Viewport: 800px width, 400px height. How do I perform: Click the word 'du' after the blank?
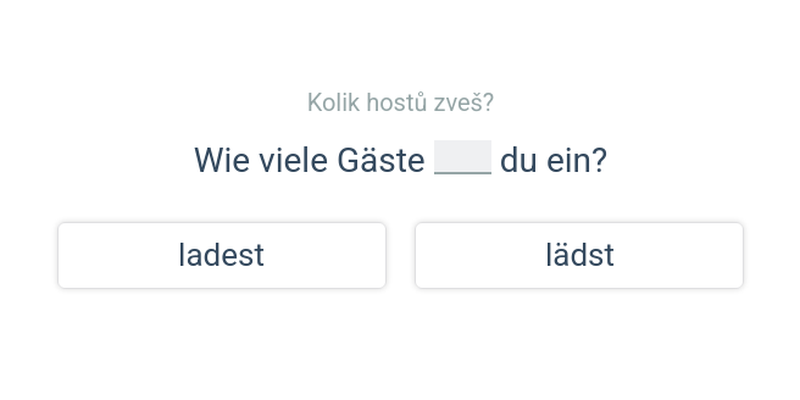tap(519, 160)
